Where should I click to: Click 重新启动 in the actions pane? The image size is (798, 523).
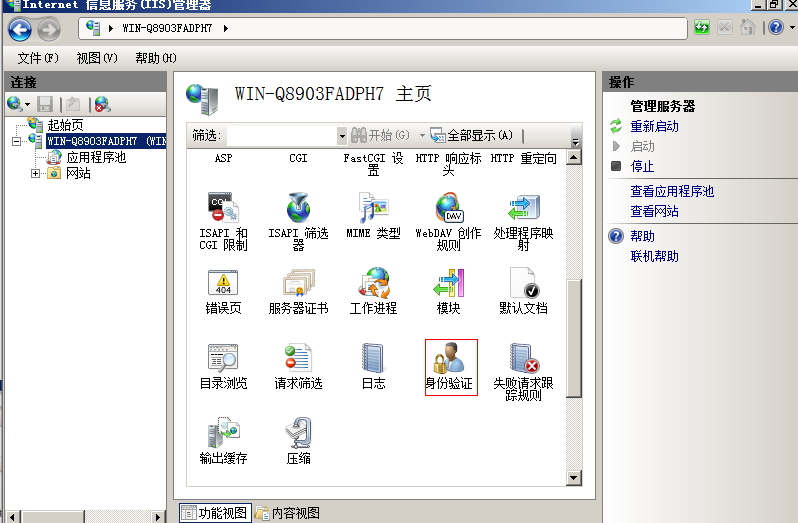click(x=654, y=126)
